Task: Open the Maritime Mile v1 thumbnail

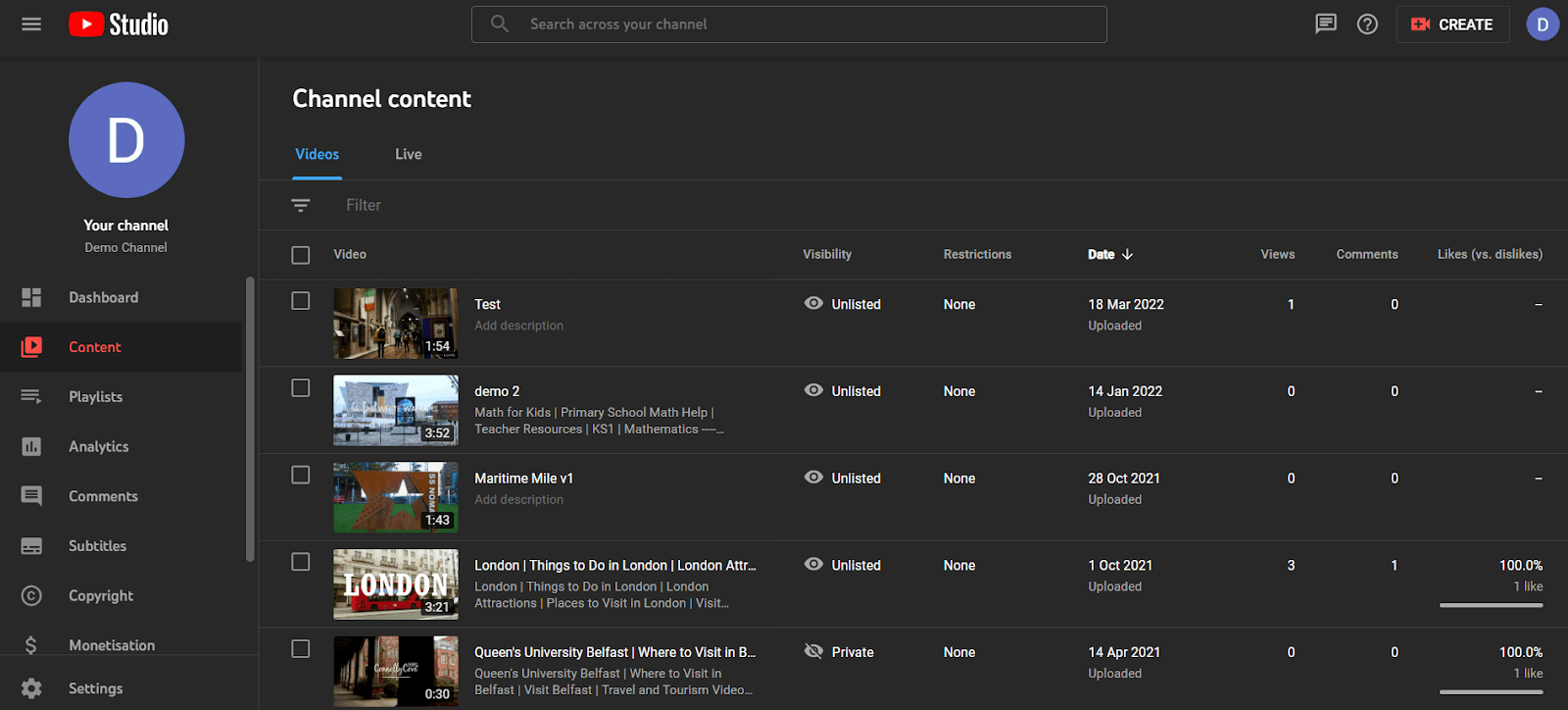Action: tap(396, 497)
